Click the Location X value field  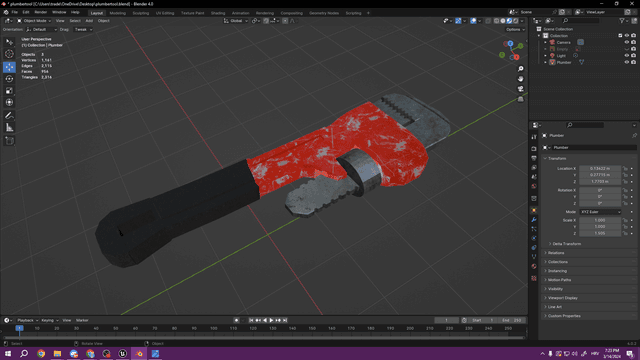(600, 168)
